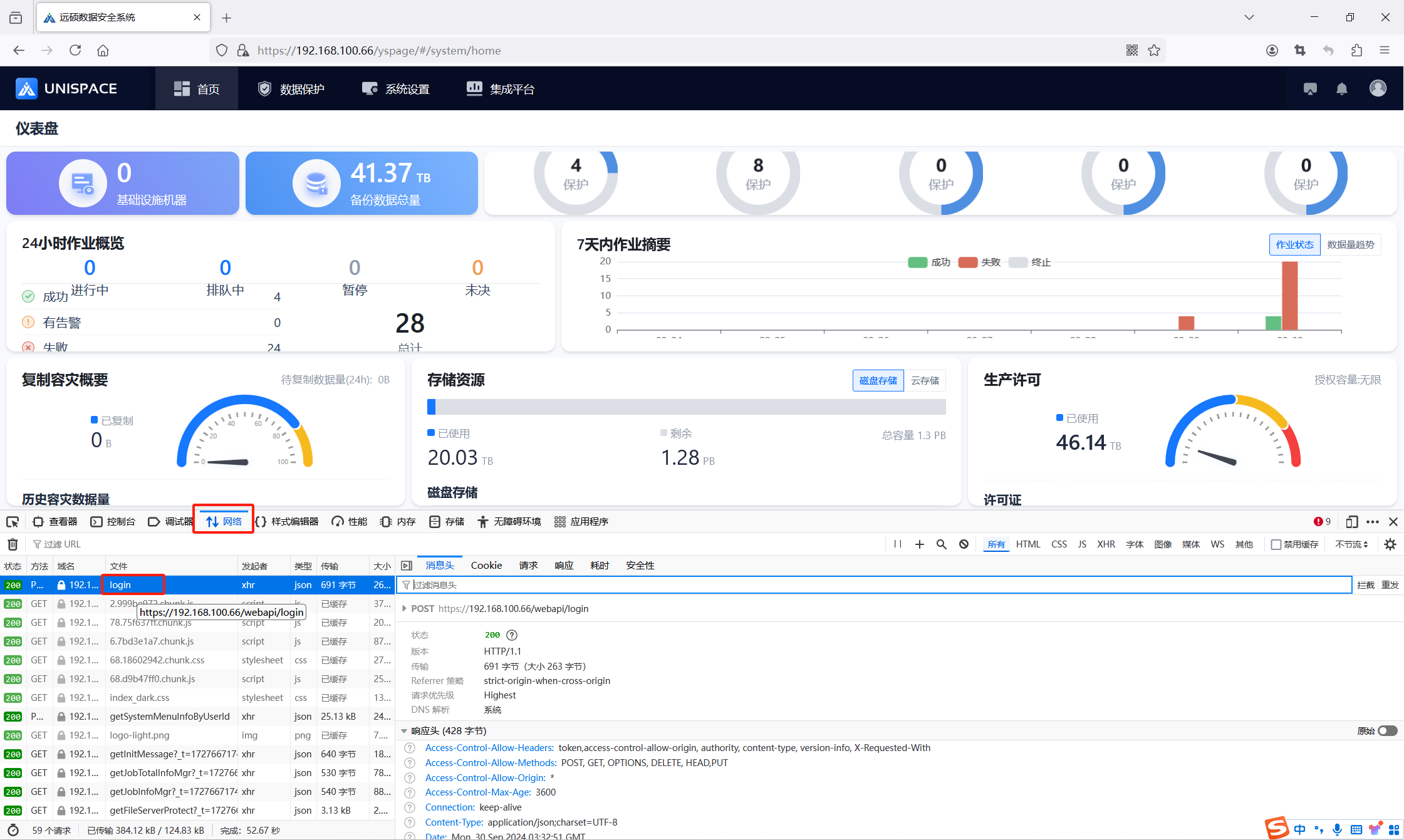
Task: Select the 云存储 storage button
Action: 924,381
